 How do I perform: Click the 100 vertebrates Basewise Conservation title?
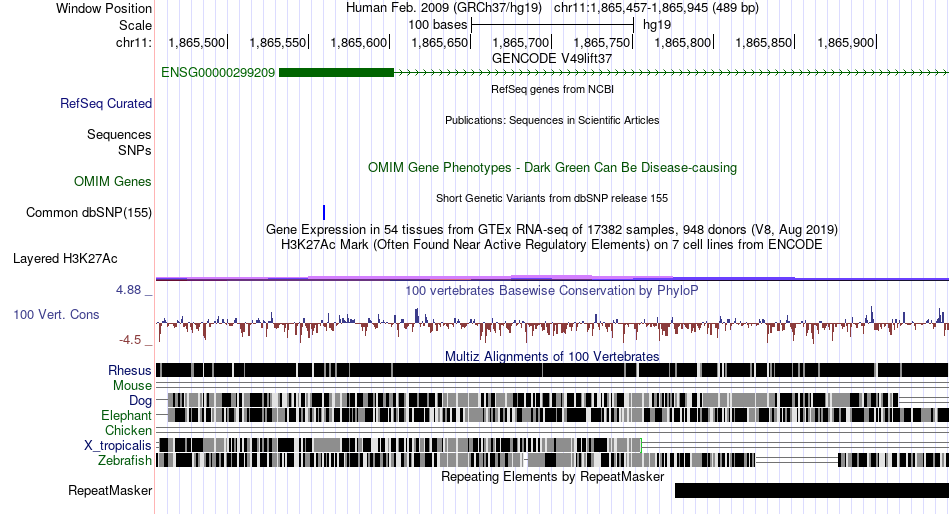pos(552,290)
